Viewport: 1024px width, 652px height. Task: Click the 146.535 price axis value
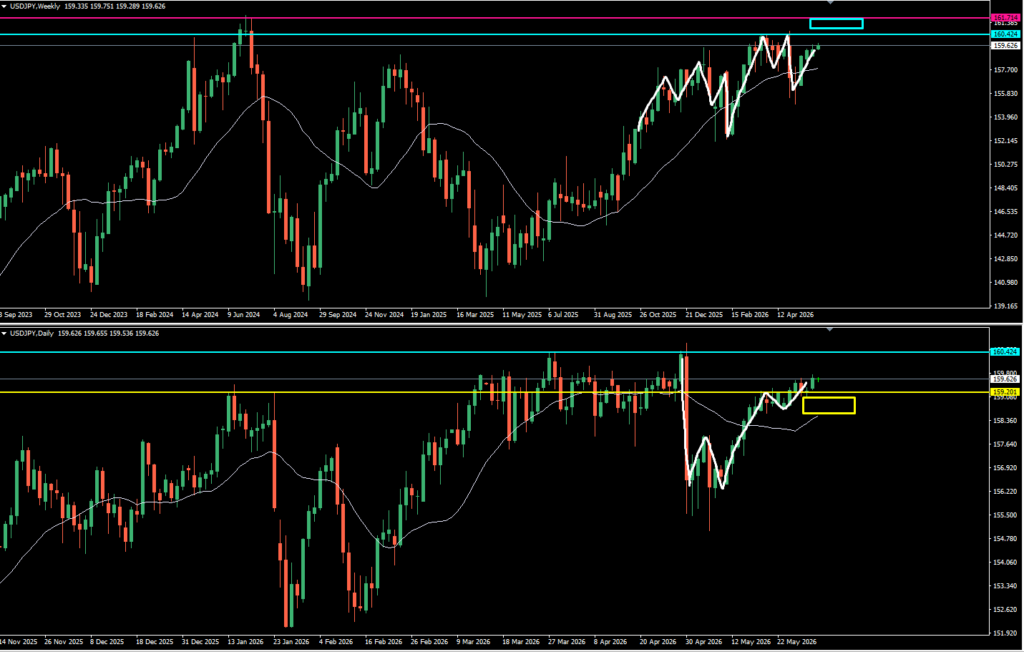(1006, 211)
